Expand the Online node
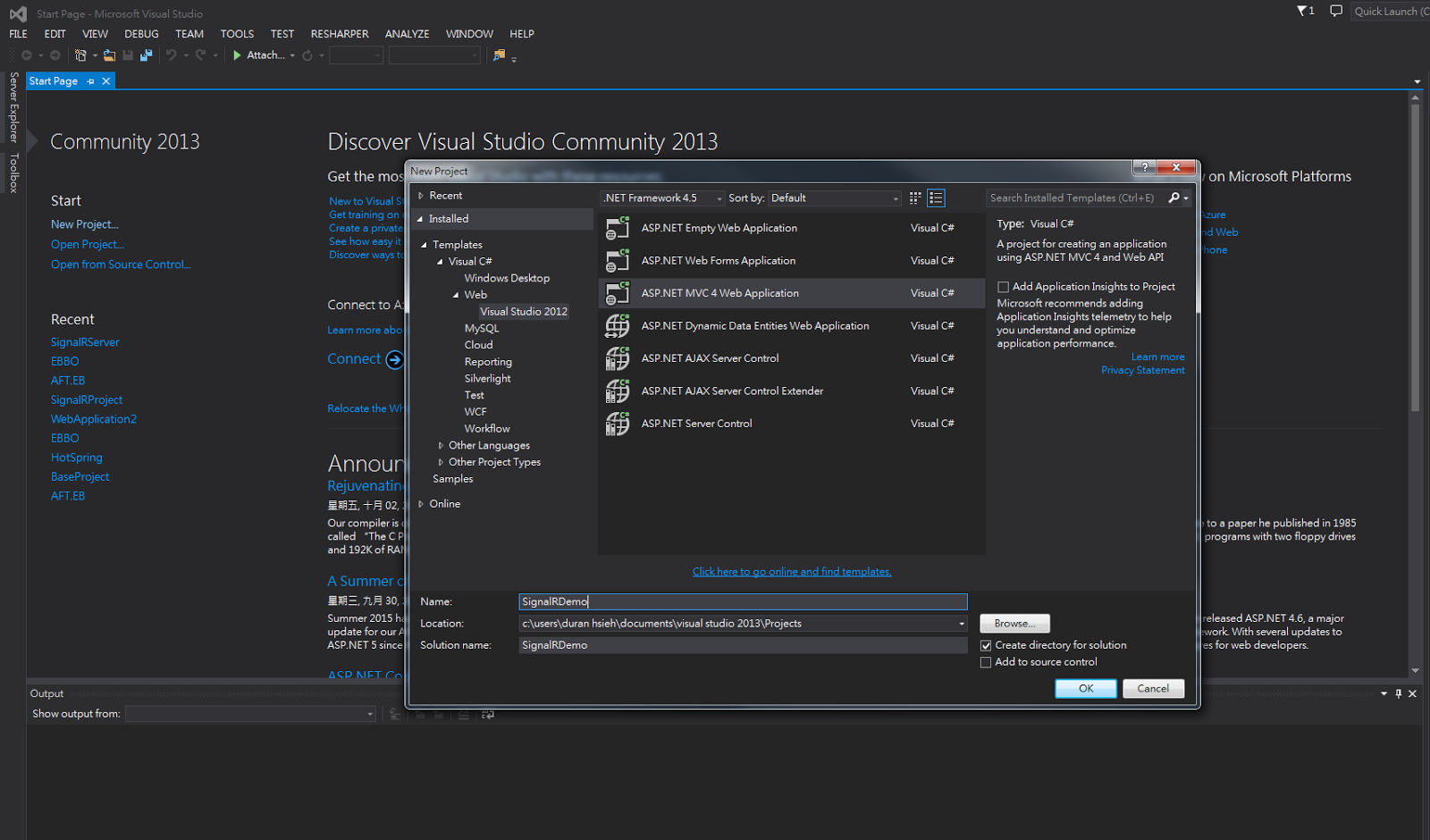The height and width of the screenshot is (840, 1430). tap(421, 504)
